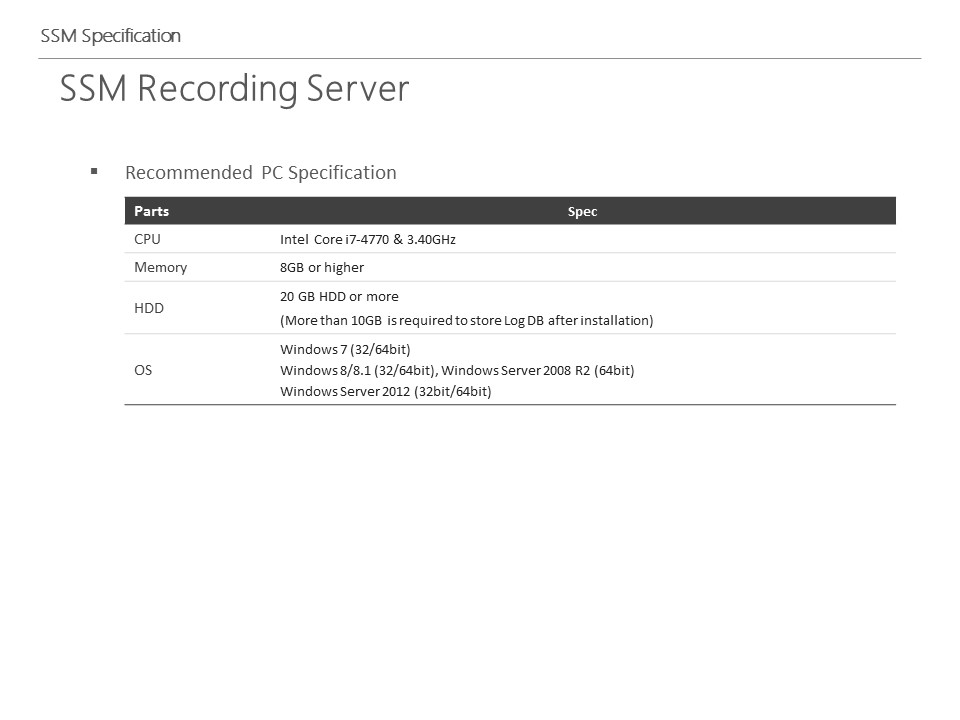960x720 pixels.
Task: Click the horizontal rule under the header
Action: click(479, 59)
